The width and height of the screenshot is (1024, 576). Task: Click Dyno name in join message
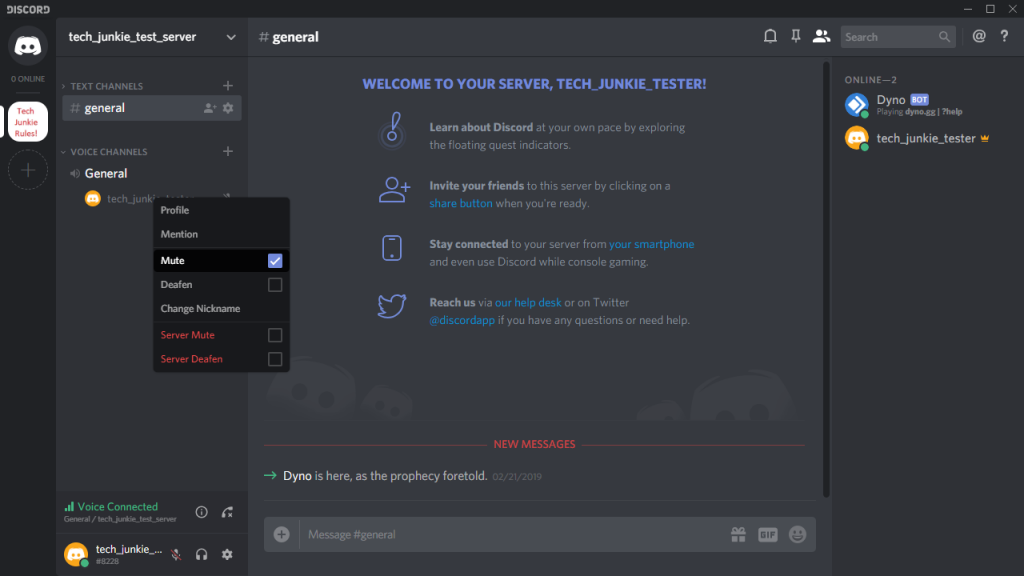[x=297, y=475]
